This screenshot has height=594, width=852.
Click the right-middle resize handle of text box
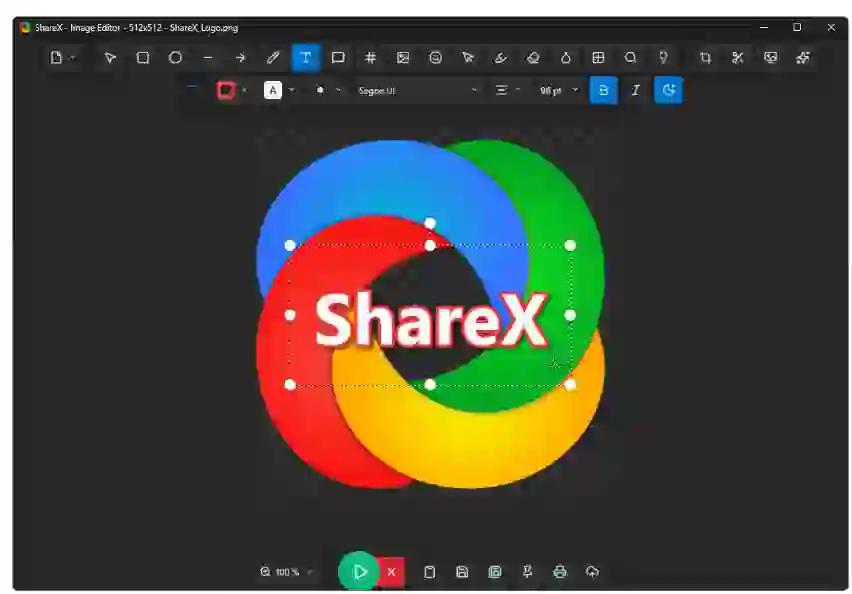pos(570,315)
